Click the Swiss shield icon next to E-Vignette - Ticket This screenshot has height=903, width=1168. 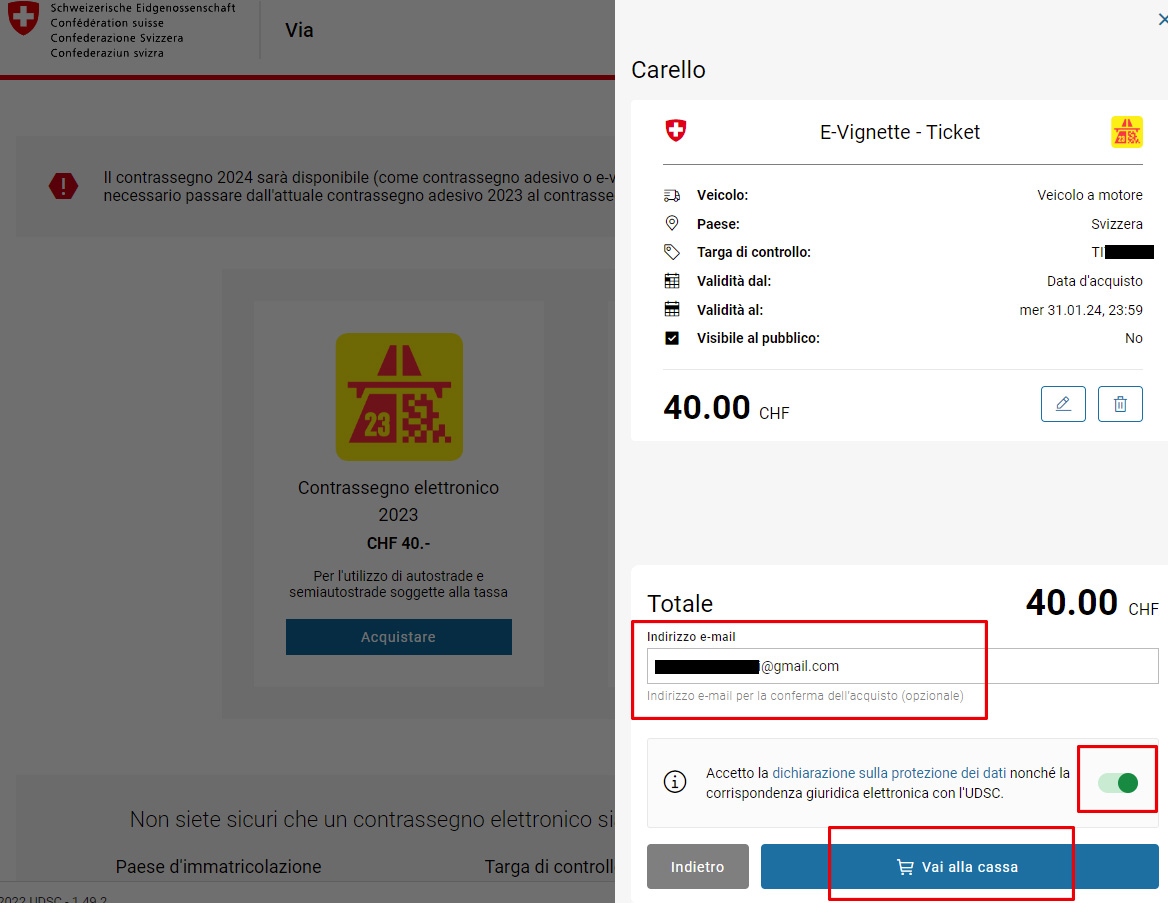coord(676,130)
